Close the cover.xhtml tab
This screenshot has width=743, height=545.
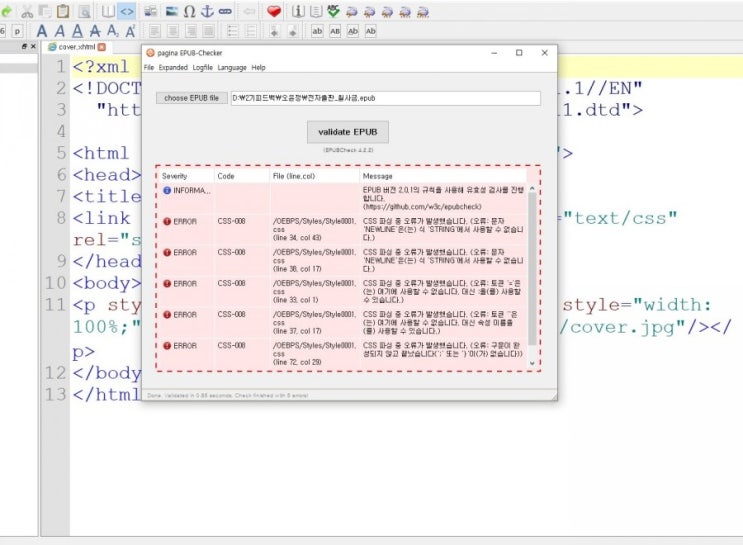101,47
